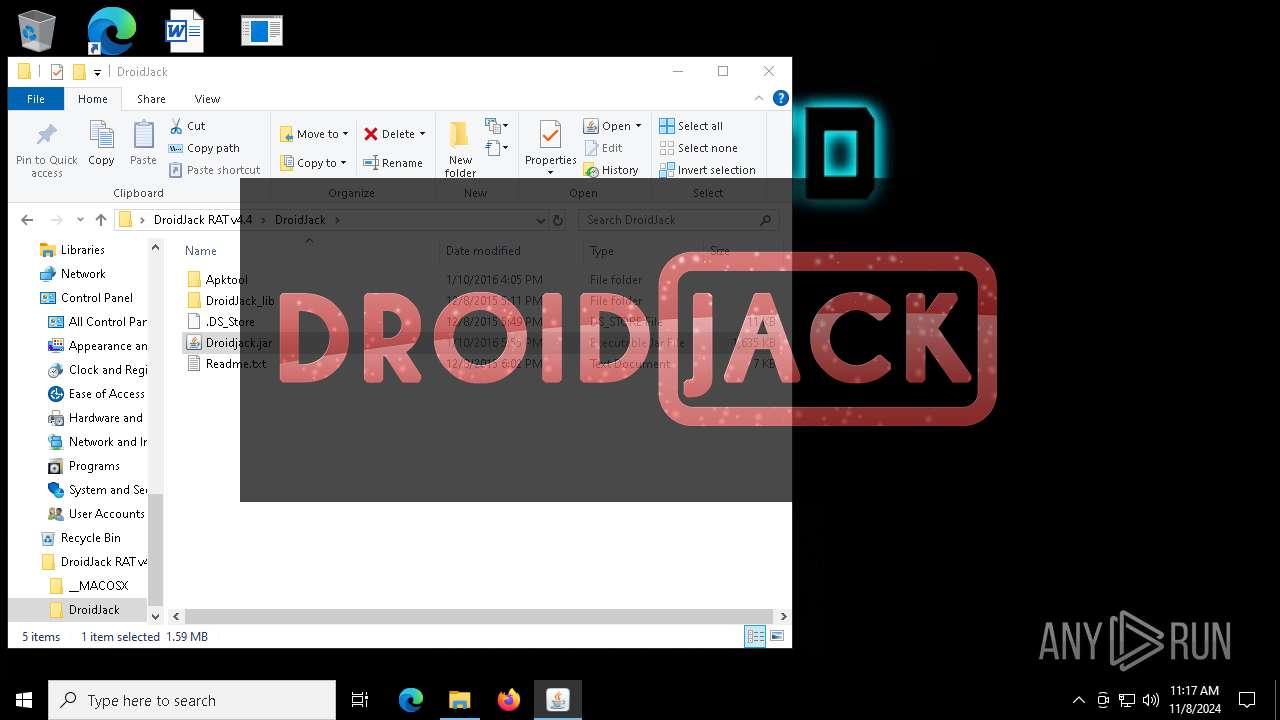1280x720 pixels.
Task: Click Java app icon in taskbar
Action: pyautogui.click(x=558, y=700)
